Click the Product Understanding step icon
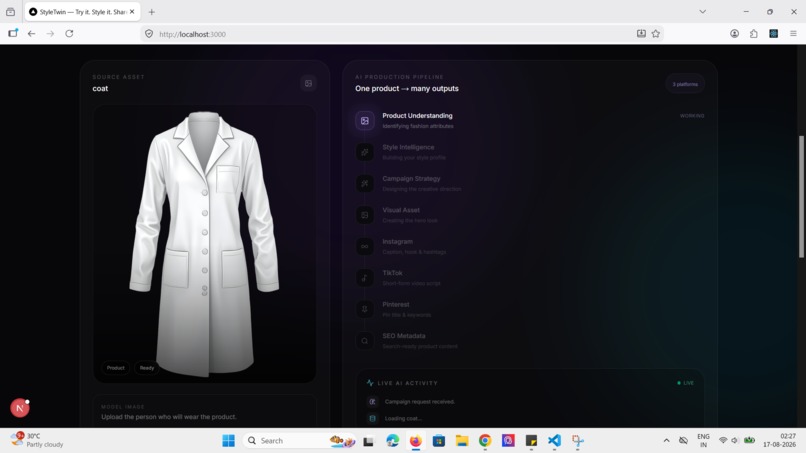The image size is (806, 453). pos(364,121)
